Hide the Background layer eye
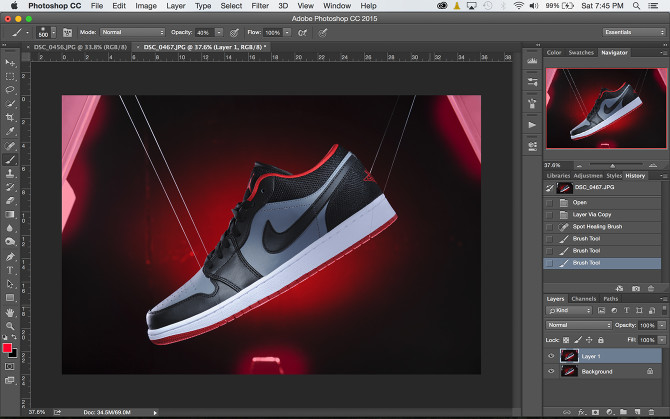Viewport: 670px width, 419px height. (x=551, y=371)
